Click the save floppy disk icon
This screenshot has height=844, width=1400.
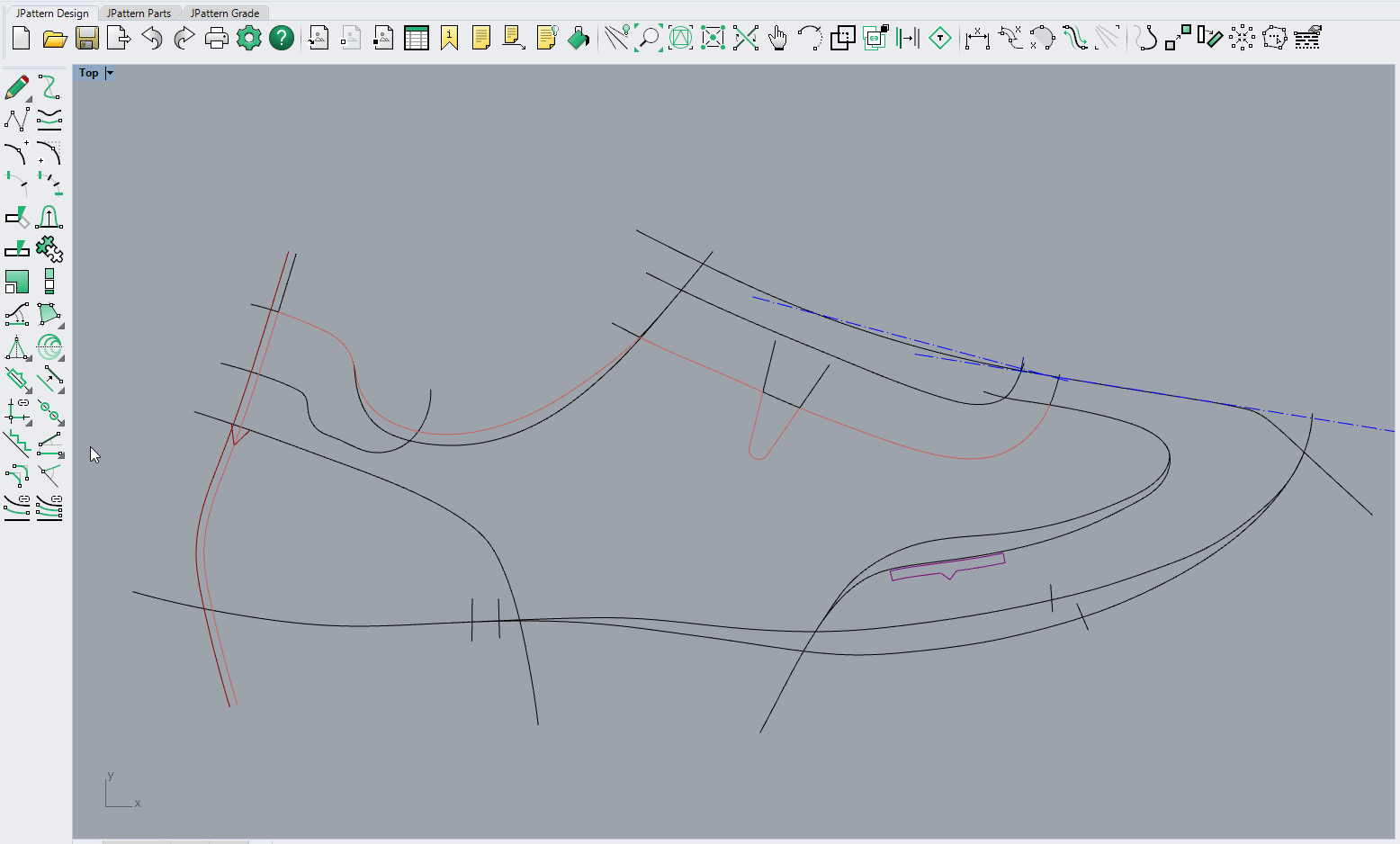coord(87,38)
